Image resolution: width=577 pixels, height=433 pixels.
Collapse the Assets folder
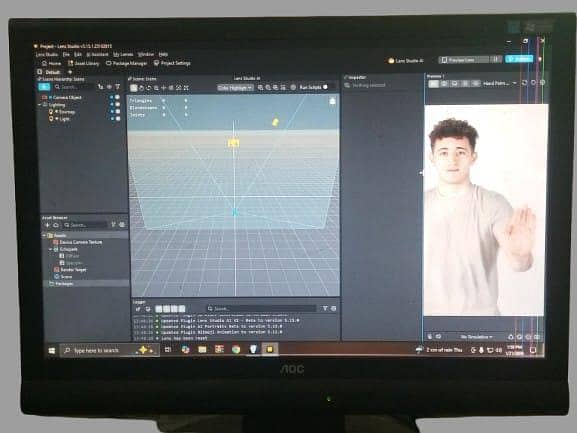[x=45, y=235]
